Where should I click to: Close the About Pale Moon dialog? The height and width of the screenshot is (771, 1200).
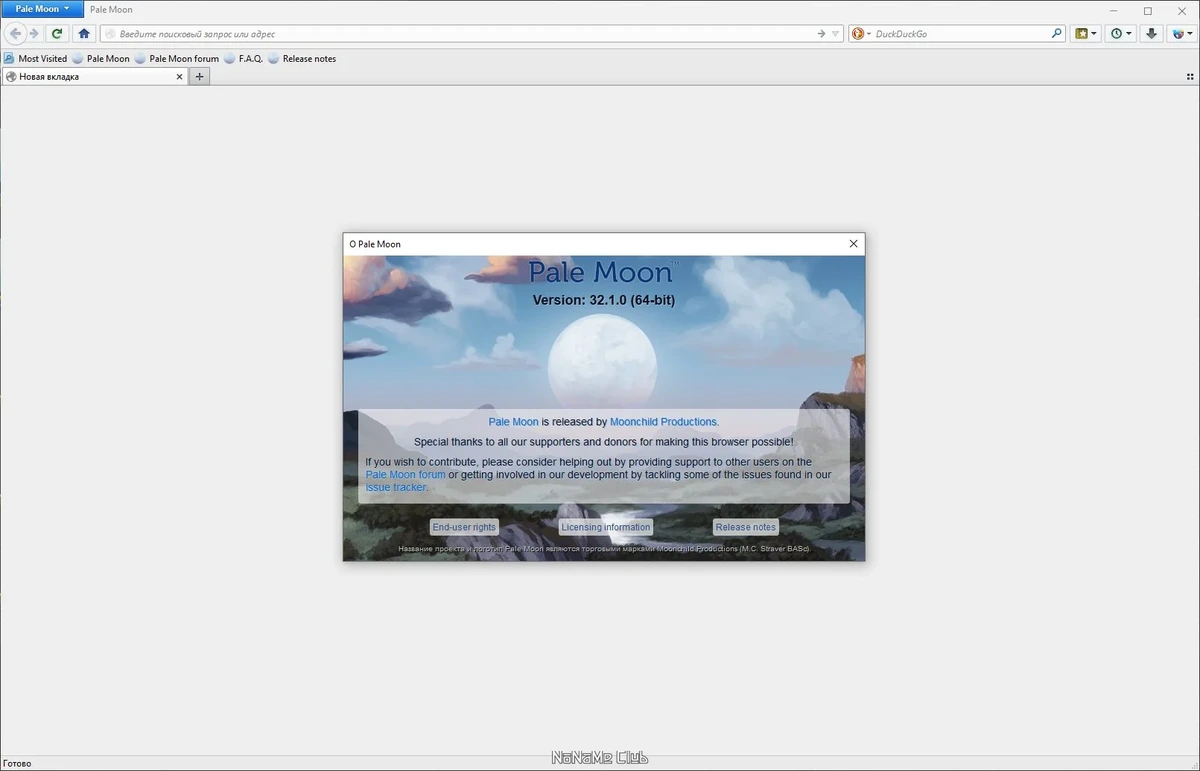click(853, 244)
